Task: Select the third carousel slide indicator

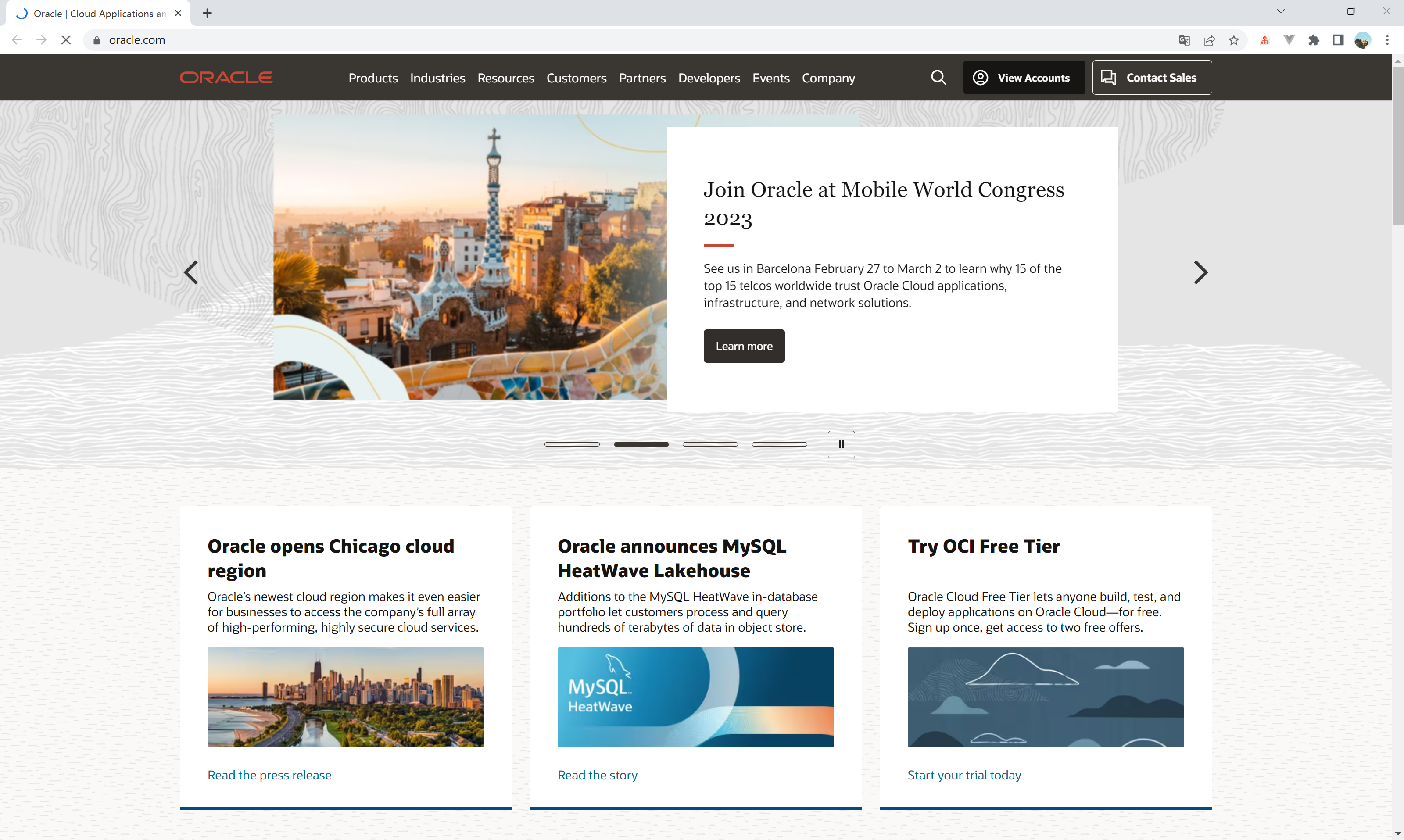Action: 710,444
